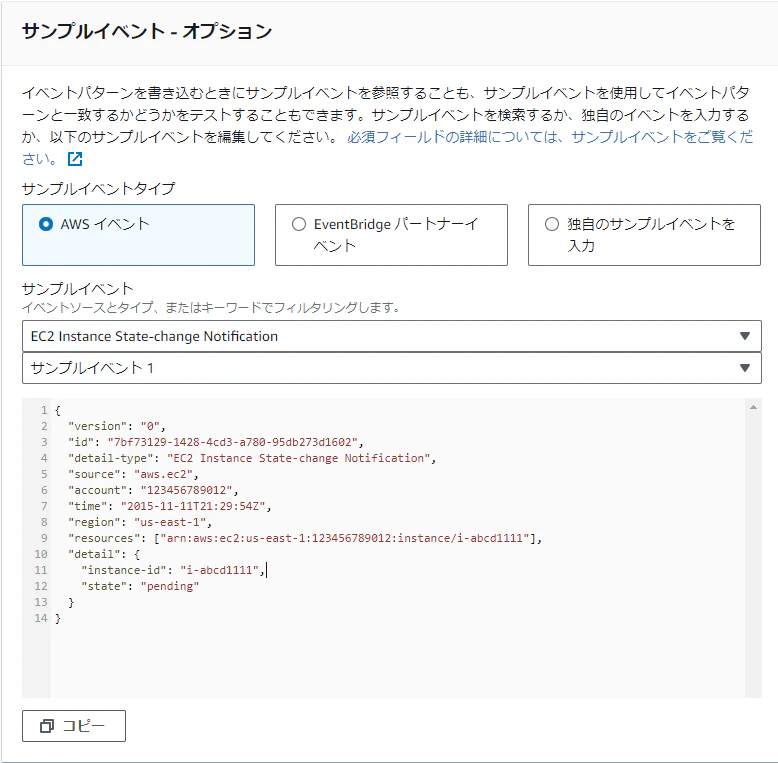This screenshot has height=763, width=778.
Task: Click the "detail-type" line in the JSON
Action: (252, 458)
